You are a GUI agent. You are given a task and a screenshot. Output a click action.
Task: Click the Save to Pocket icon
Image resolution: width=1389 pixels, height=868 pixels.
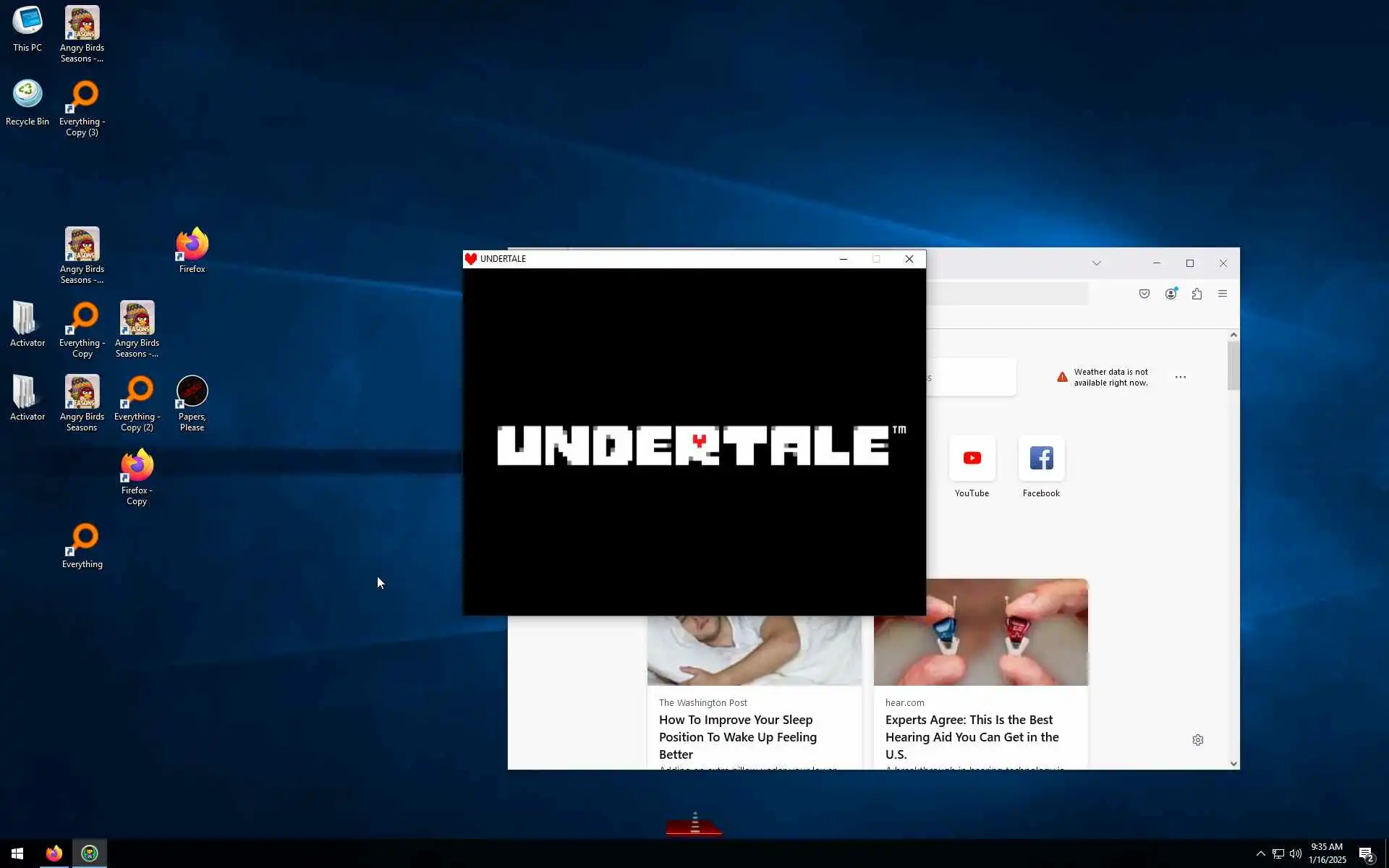click(x=1144, y=294)
